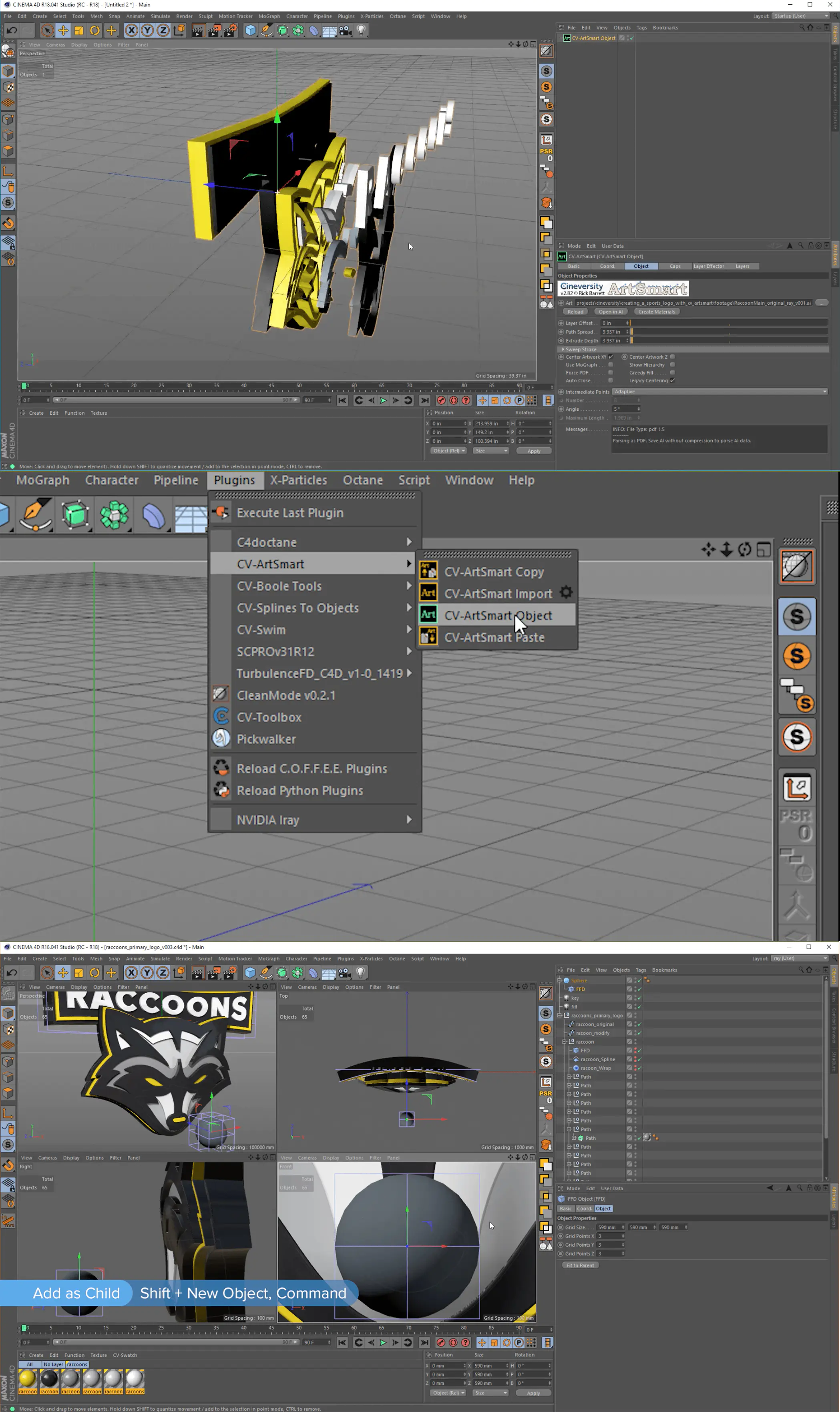This screenshot has height=1412, width=840.
Task: Select the Move tool in top window toolbar
Action: click(63, 30)
